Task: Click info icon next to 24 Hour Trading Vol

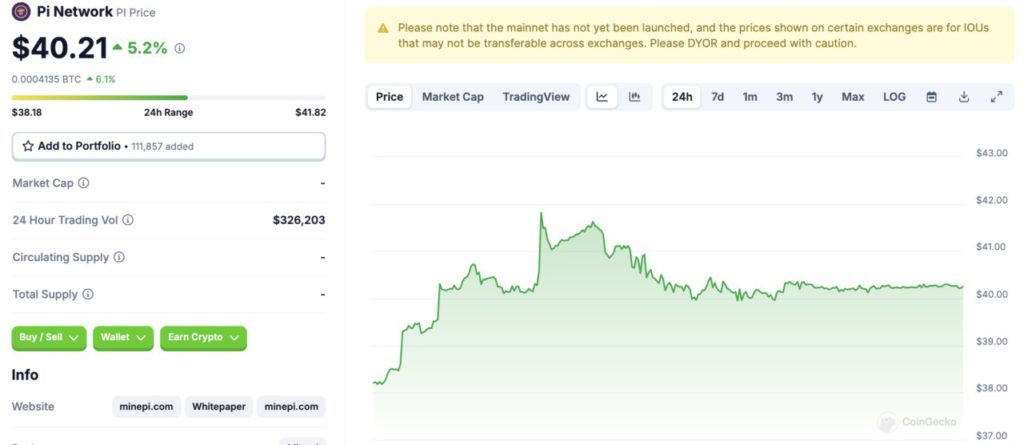Action: [x=128, y=220]
